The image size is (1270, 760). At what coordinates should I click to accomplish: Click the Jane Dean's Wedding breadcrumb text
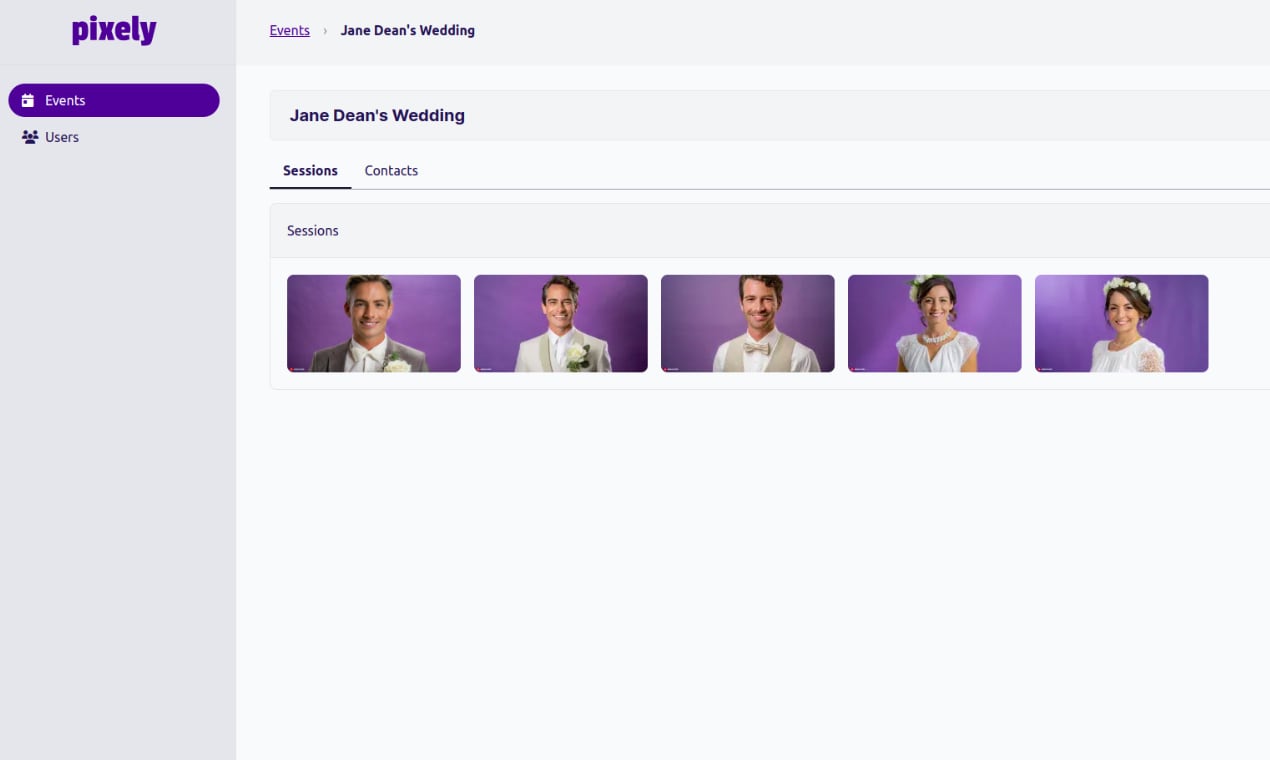pyautogui.click(x=408, y=30)
